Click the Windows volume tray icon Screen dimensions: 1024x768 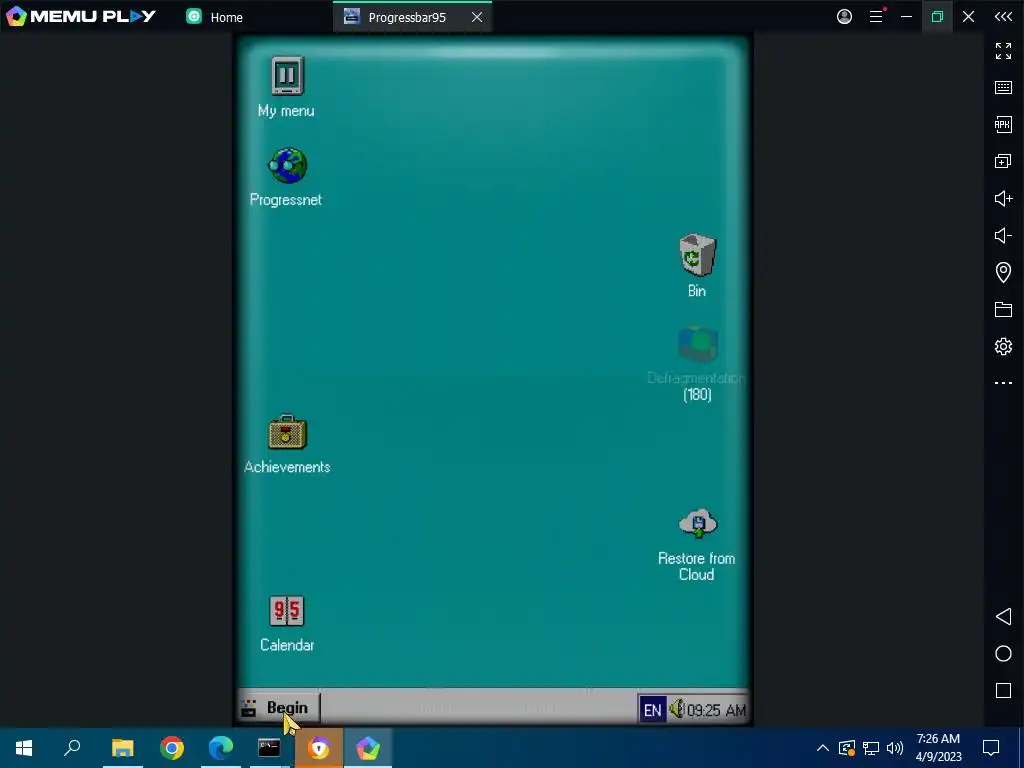click(x=895, y=748)
